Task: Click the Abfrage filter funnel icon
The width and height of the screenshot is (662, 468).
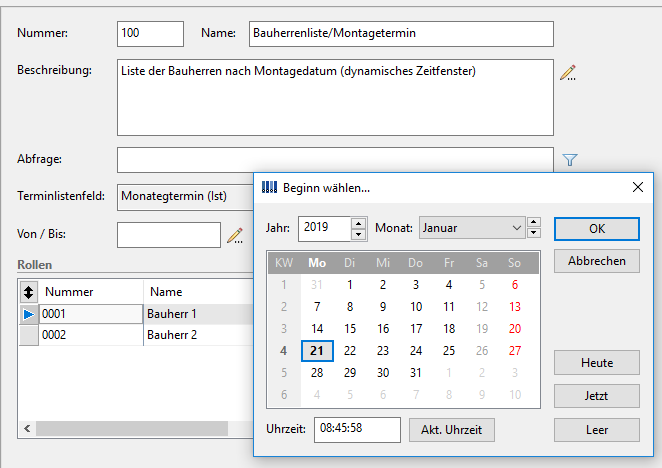Action: (x=570, y=160)
